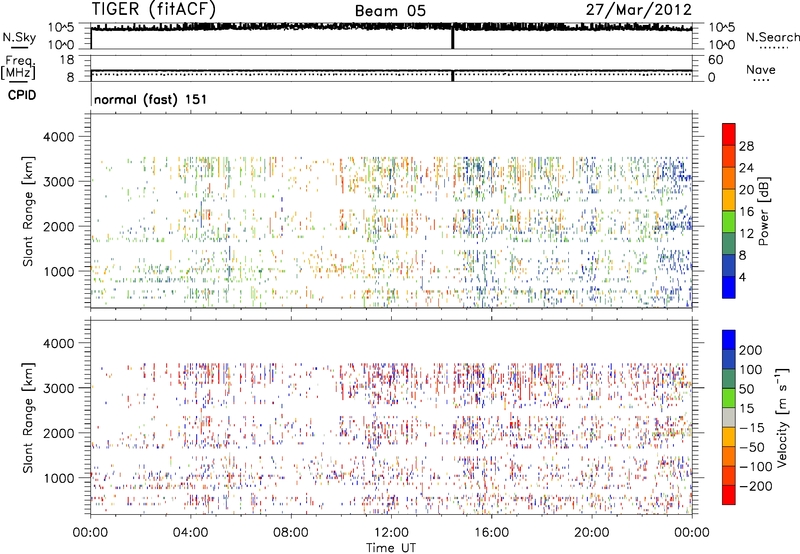Viewport: 800px width, 554px height.
Task: Click the -200 value on velocity colorbar
Action: pyautogui.click(x=756, y=486)
